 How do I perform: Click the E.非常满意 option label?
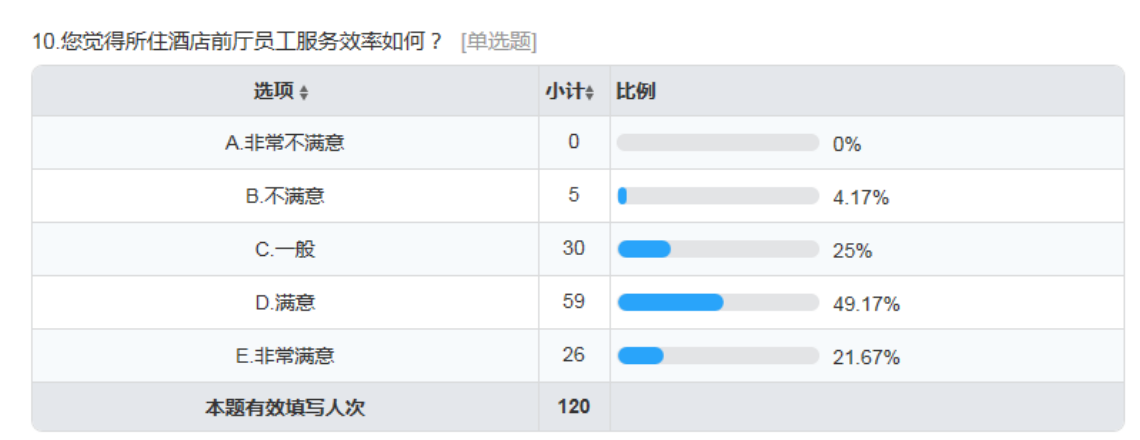point(285,356)
